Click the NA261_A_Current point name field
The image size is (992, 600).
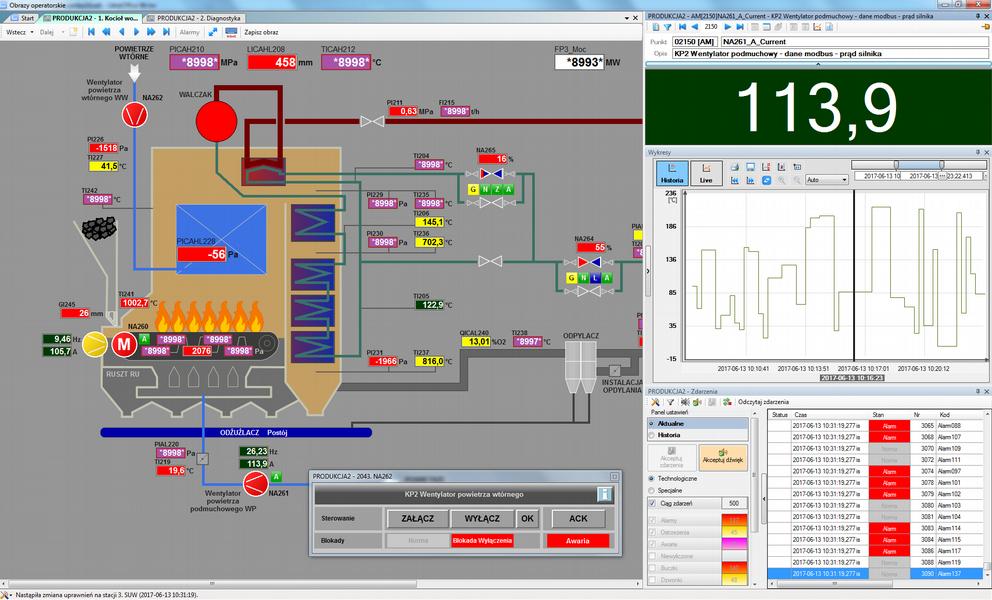(854, 42)
